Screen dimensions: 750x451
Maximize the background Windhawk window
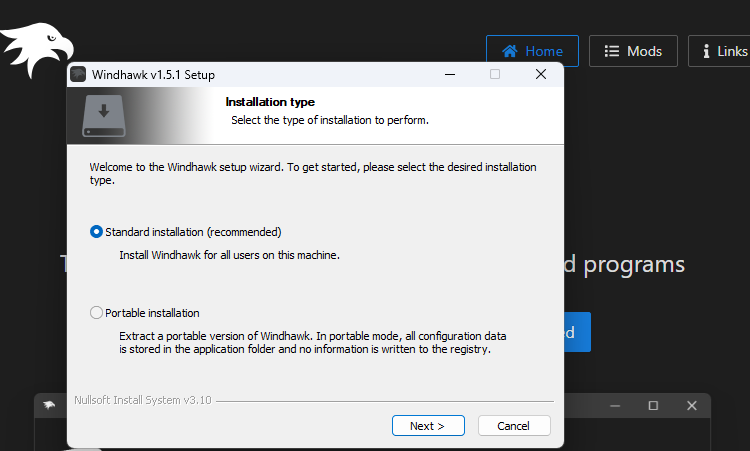coord(653,406)
